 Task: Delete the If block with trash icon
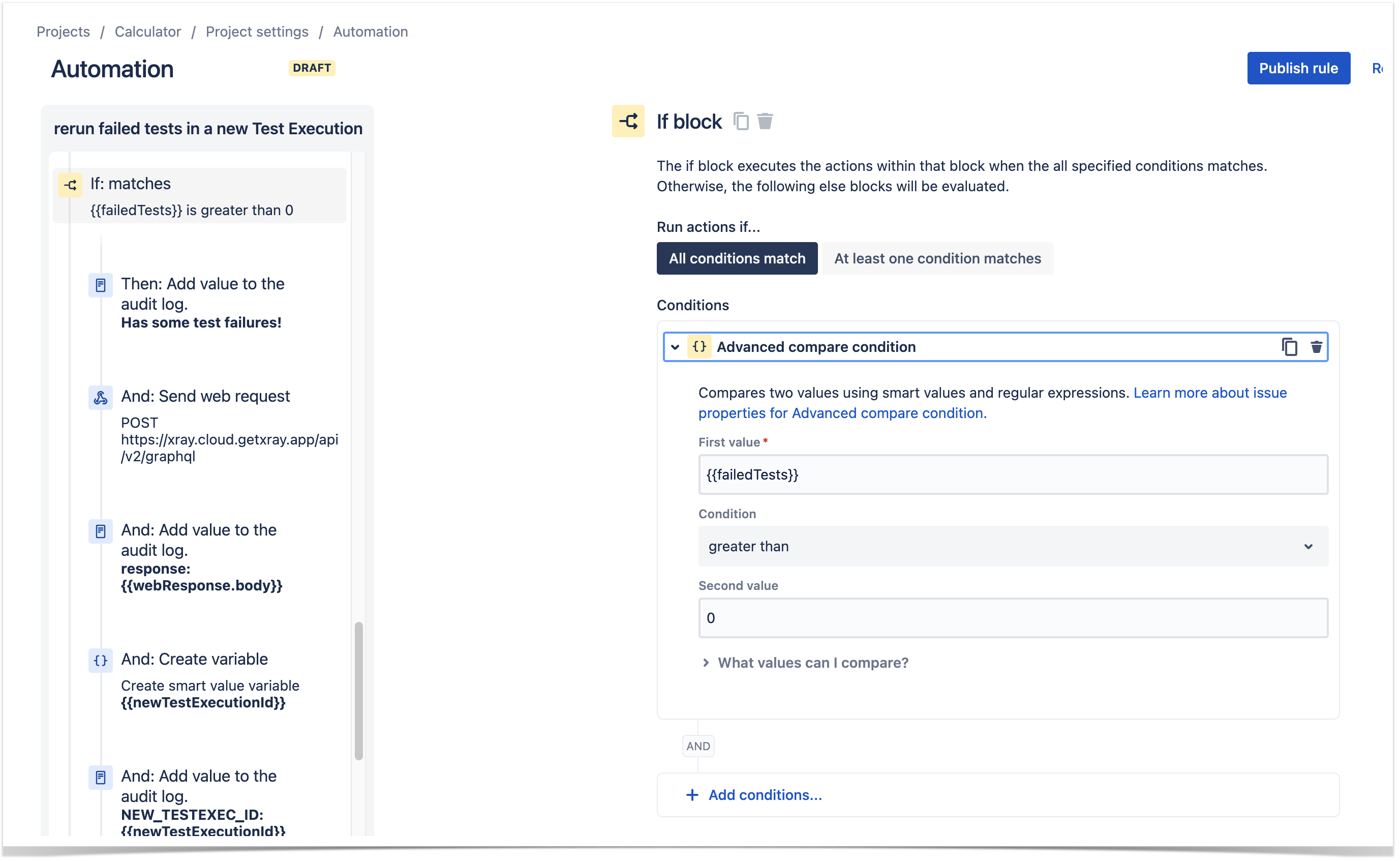tap(765, 121)
